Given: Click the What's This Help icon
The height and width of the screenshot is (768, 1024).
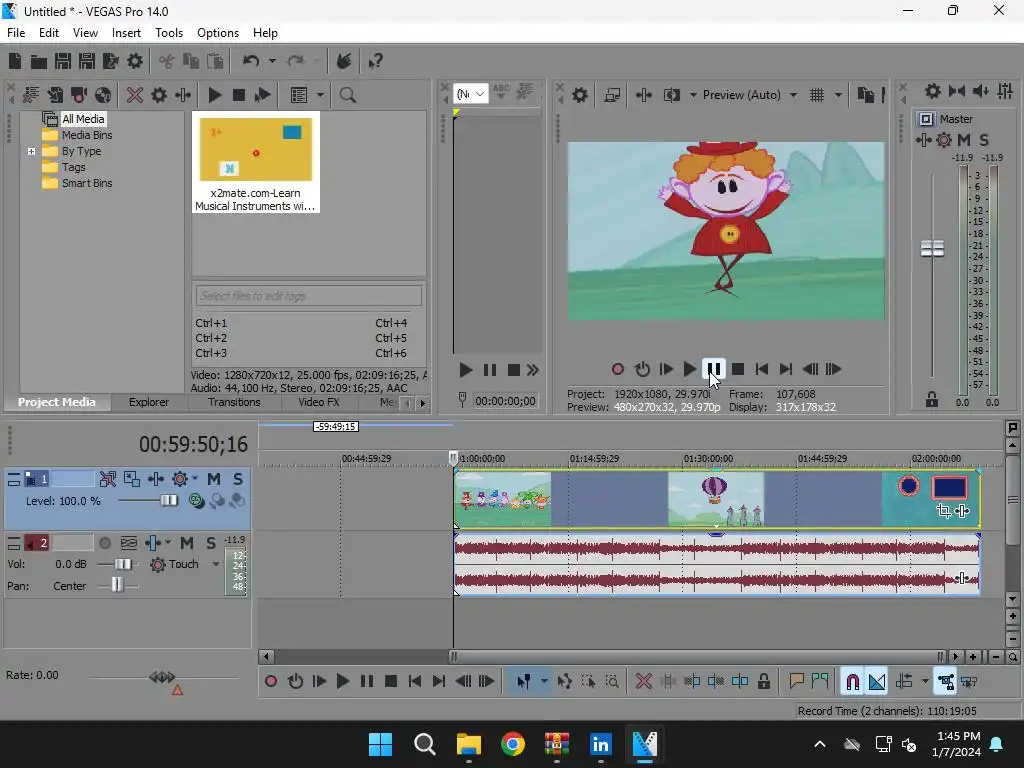Looking at the screenshot, I should [376, 61].
